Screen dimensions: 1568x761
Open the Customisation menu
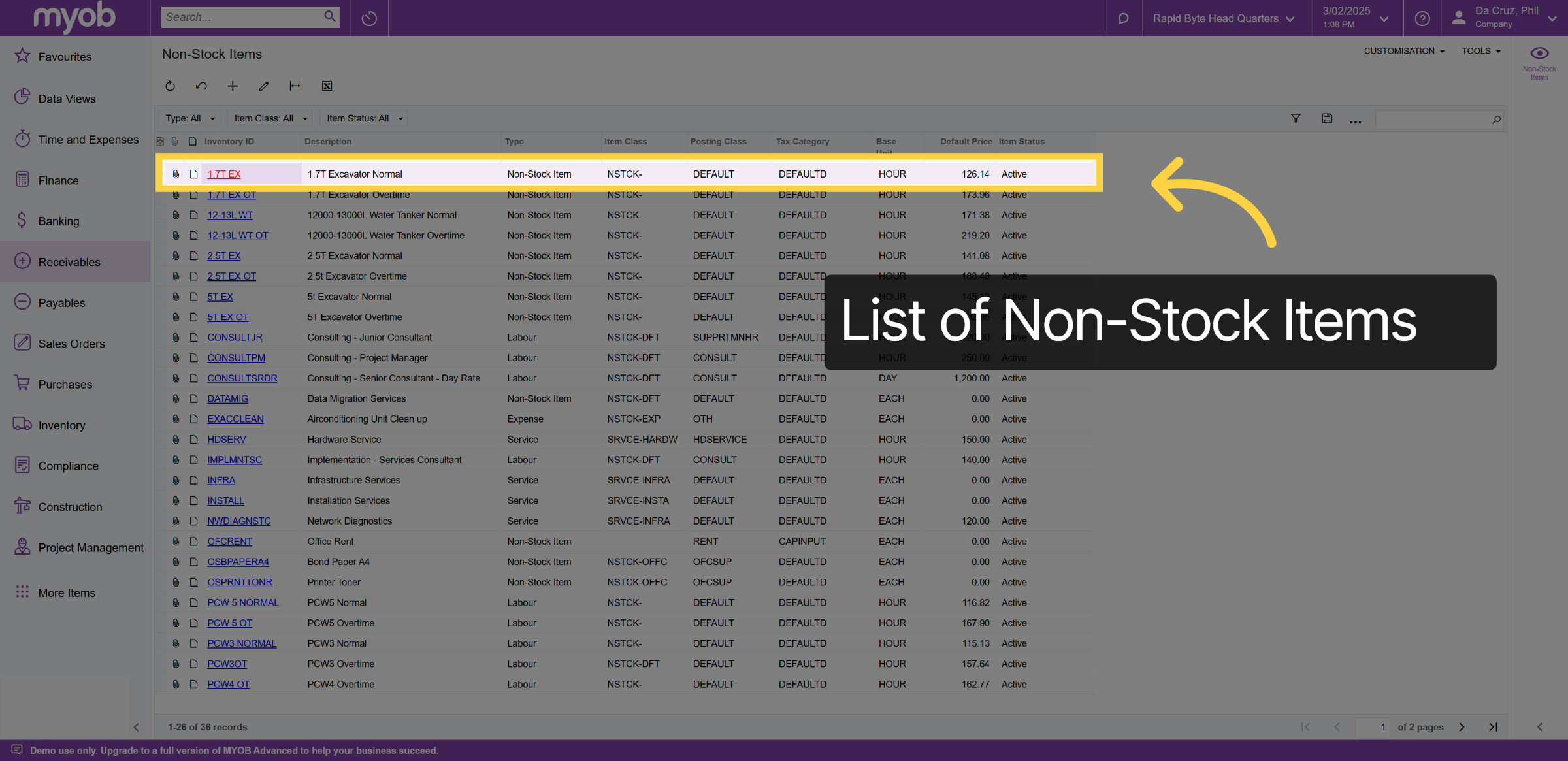click(x=1404, y=51)
